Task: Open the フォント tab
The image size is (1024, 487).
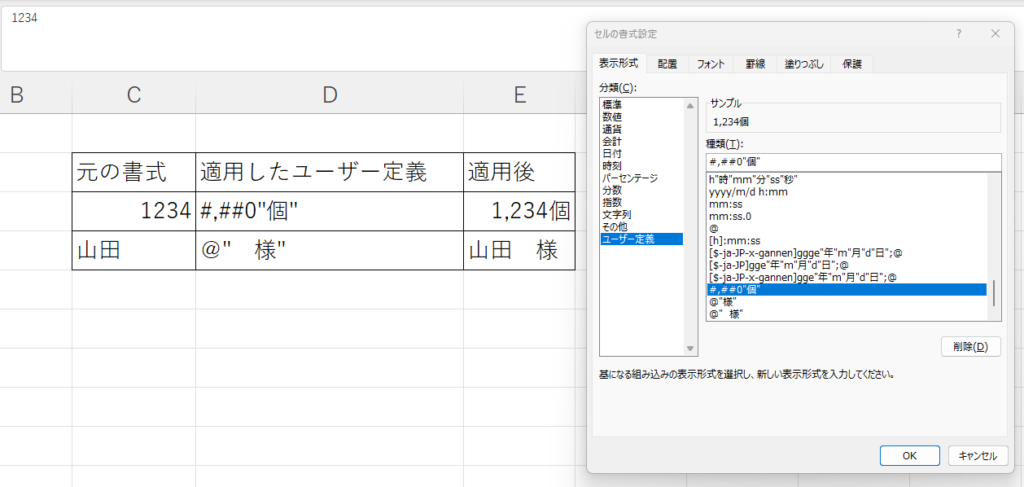Action: click(x=710, y=64)
